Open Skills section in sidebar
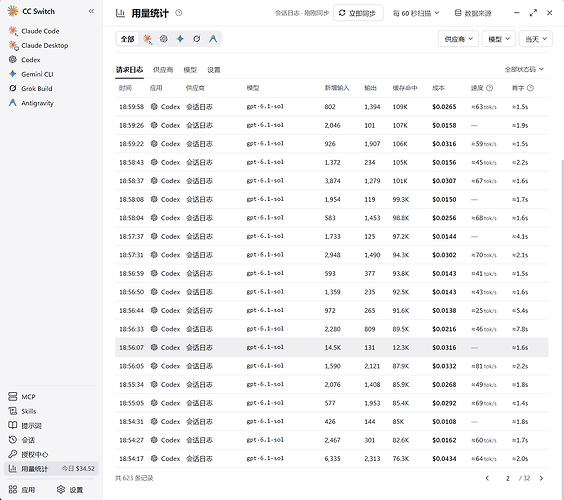The width and height of the screenshot is (564, 500). (x=22, y=411)
